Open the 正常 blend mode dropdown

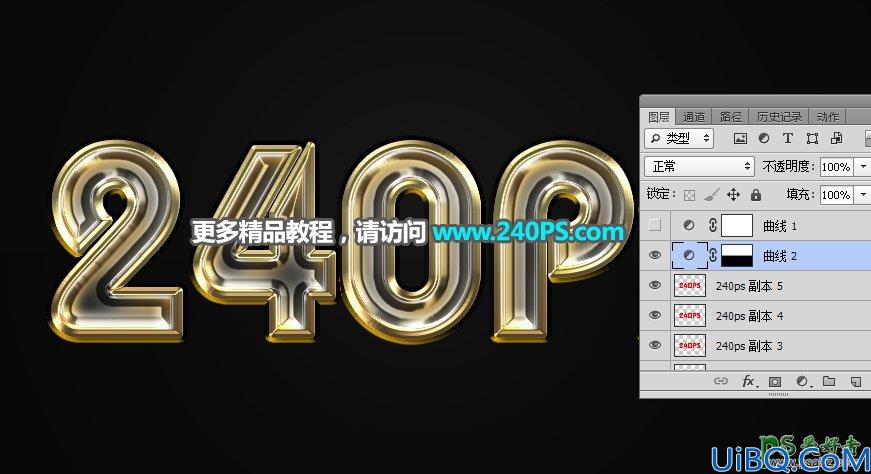tap(699, 166)
